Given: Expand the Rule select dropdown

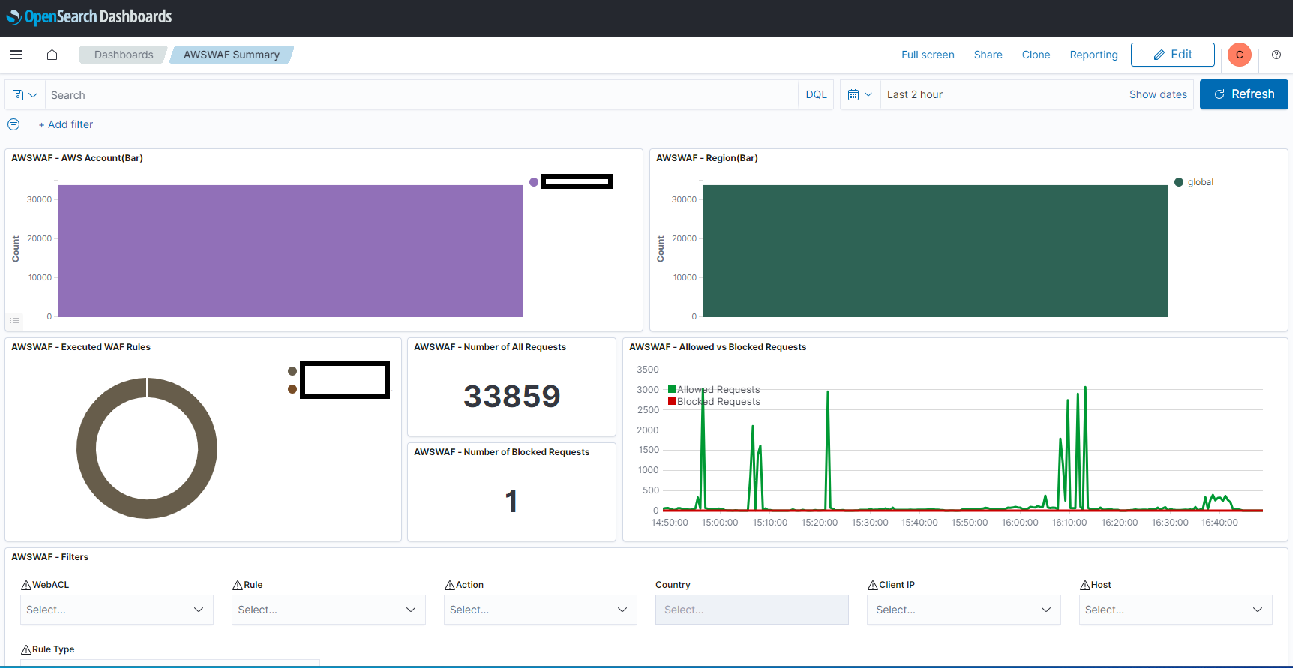Looking at the screenshot, I should [328, 609].
